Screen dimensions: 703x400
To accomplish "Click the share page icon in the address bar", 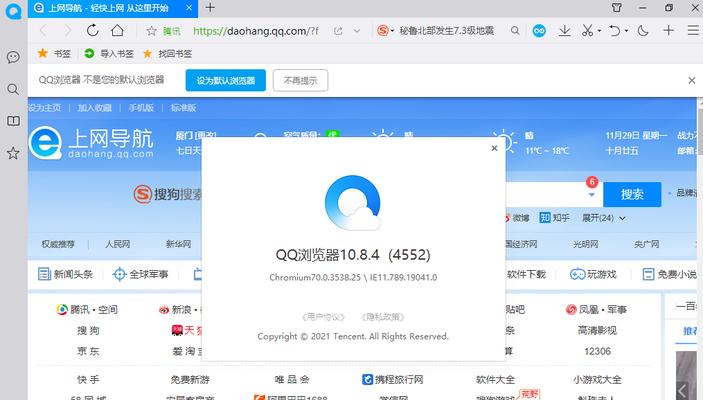I will (x=338, y=31).
